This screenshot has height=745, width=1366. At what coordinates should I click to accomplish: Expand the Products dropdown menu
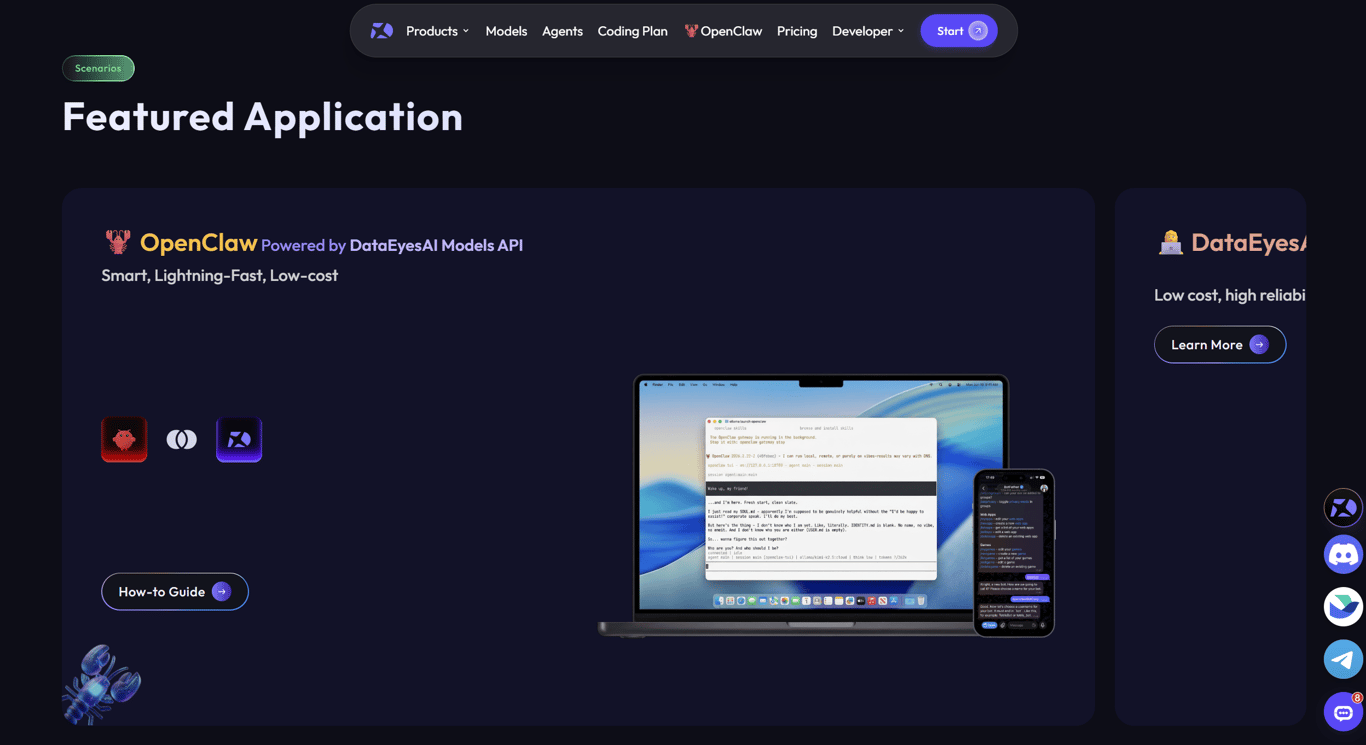437,31
